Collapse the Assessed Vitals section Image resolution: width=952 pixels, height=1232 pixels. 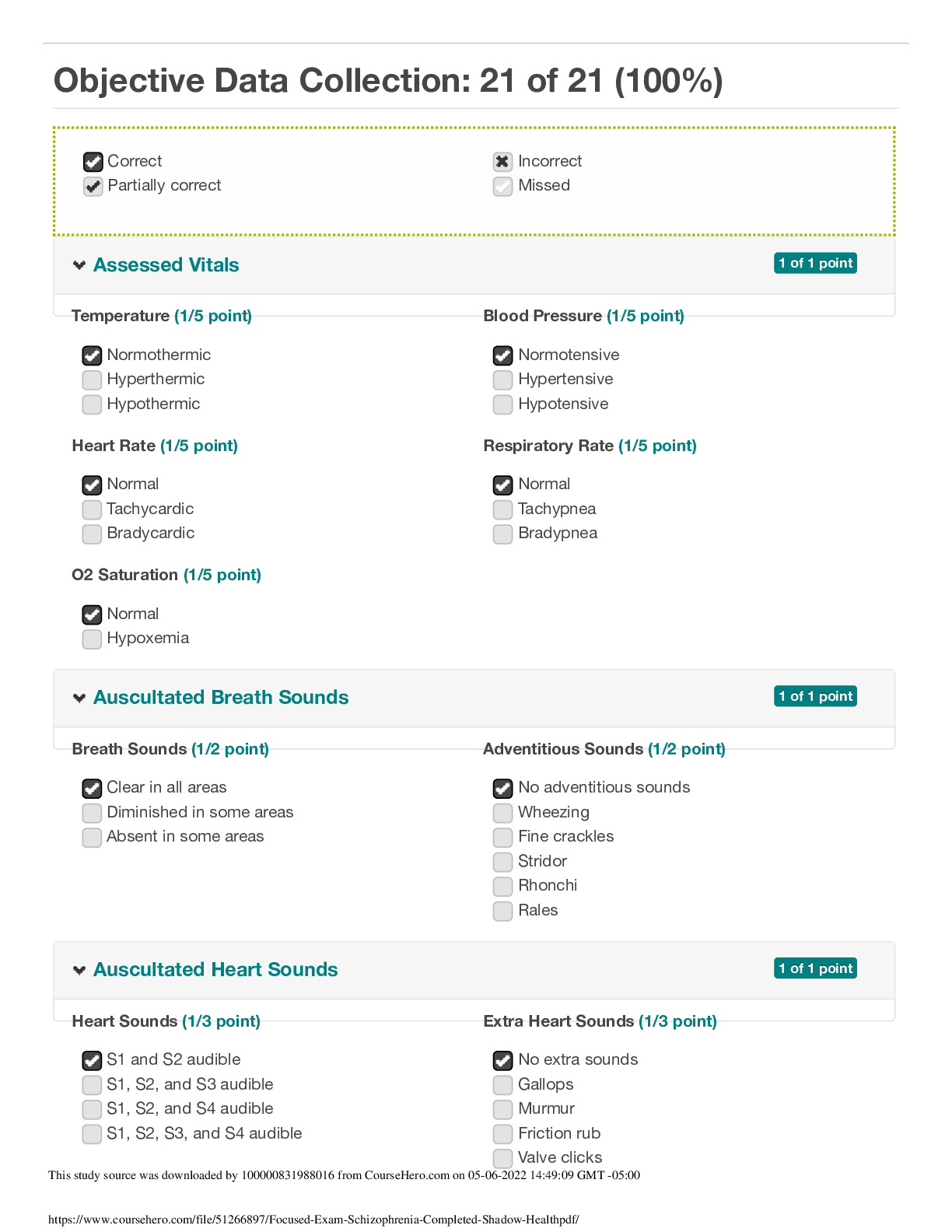tap(79, 265)
